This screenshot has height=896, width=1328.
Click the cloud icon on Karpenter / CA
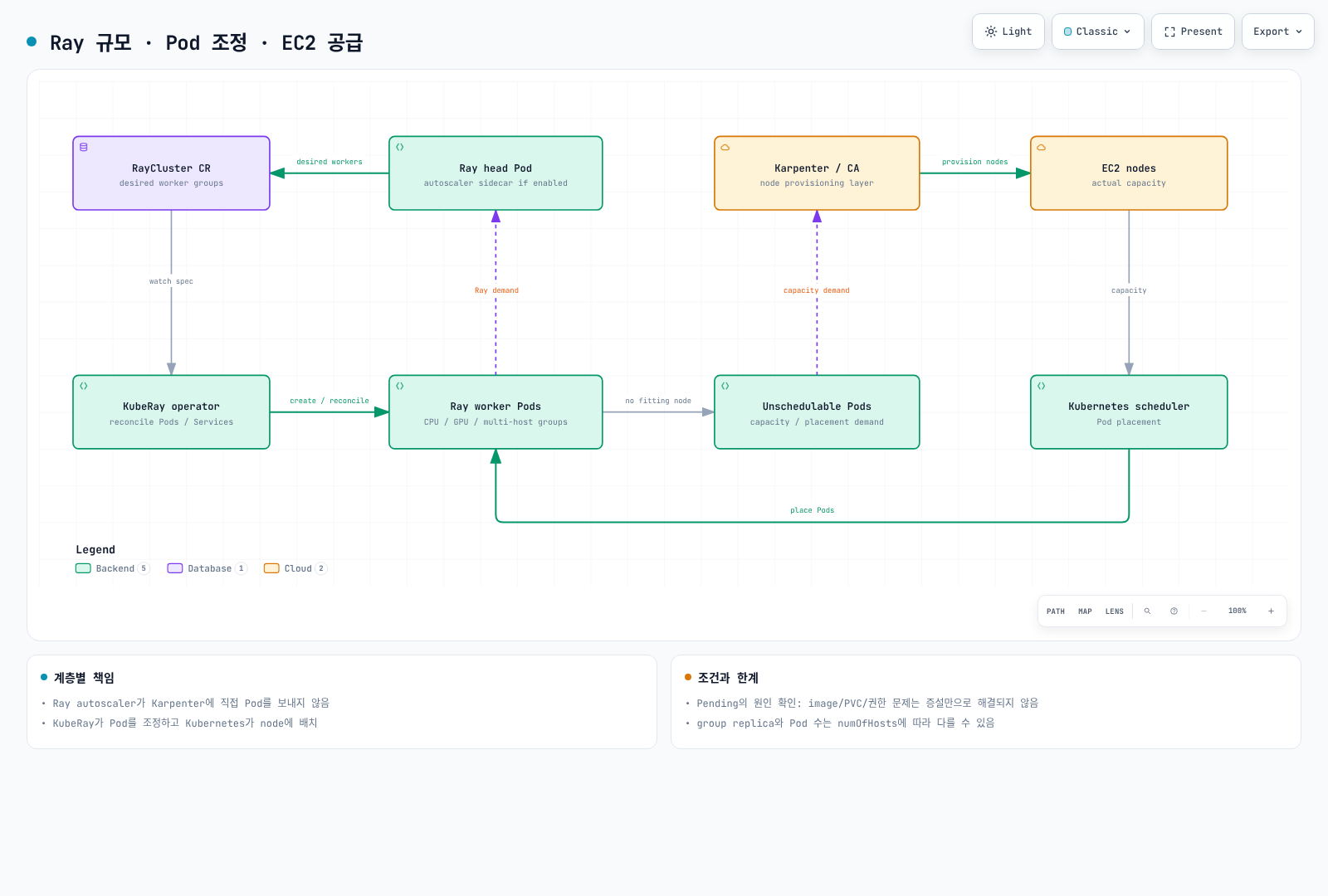(725, 147)
